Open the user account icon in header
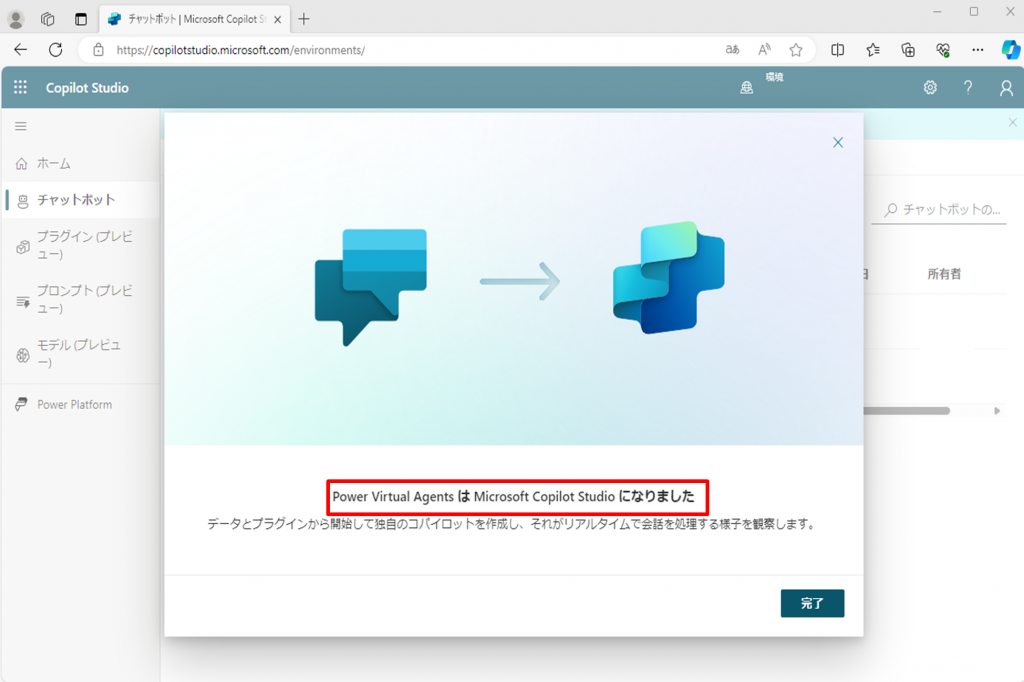1024x682 pixels. 1006,88
